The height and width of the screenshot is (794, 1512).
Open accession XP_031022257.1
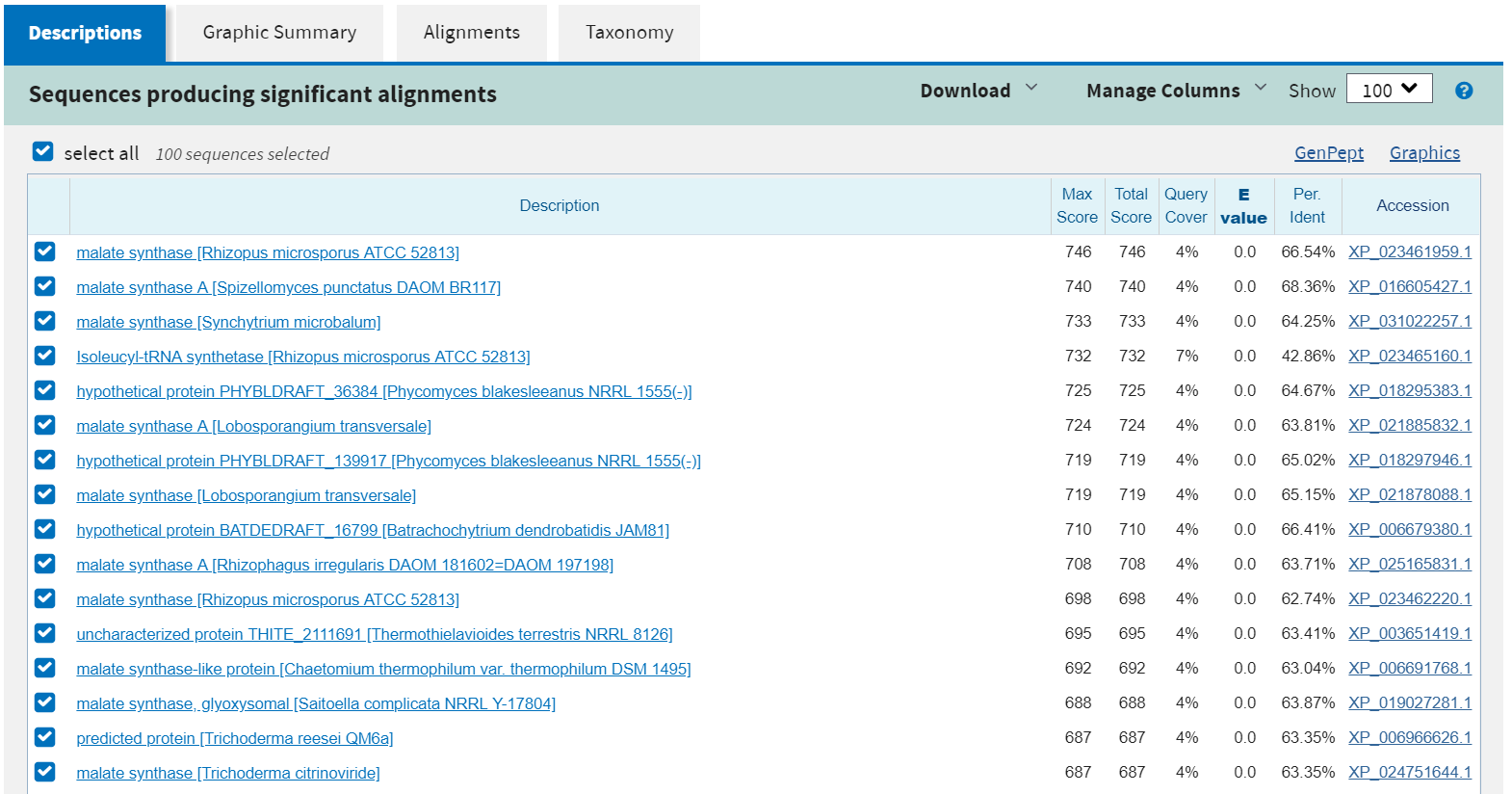click(1410, 321)
